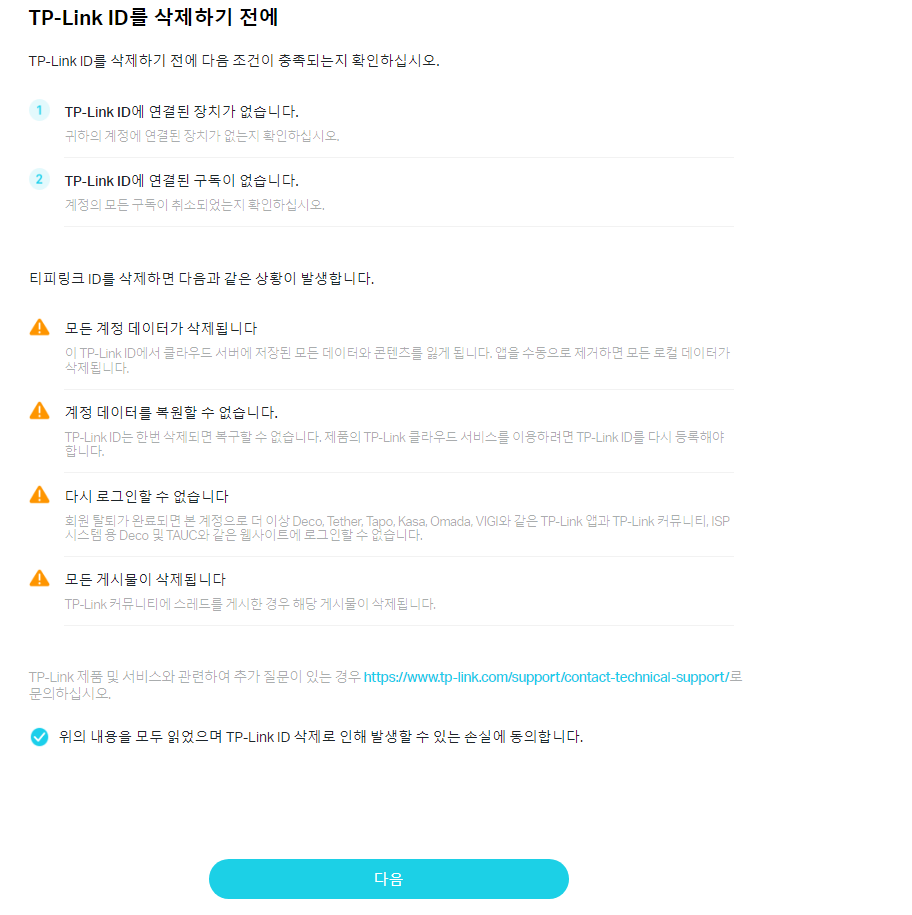
Task: Click description 귀하의 계정에 연결된 장치가 없는지
Action: (x=202, y=136)
